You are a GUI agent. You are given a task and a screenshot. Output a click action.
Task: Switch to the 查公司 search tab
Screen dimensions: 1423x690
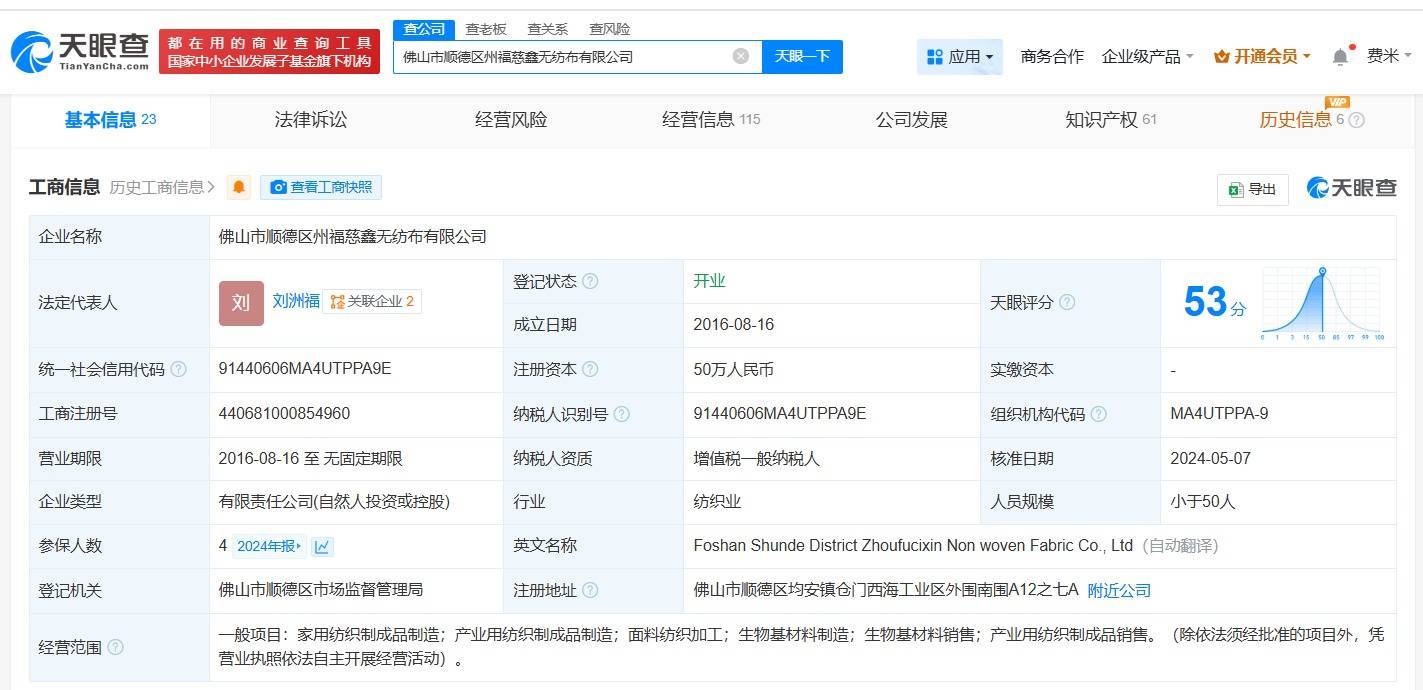[424, 29]
